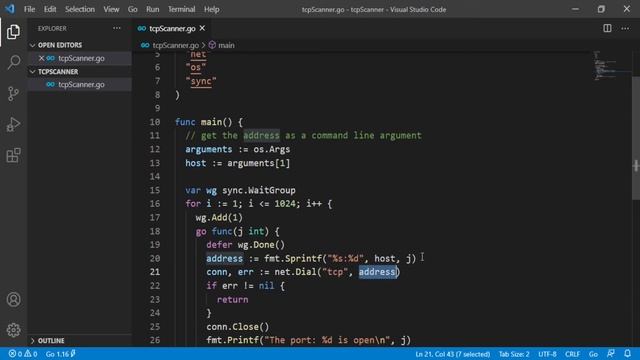Open the Source Control view
The width and height of the screenshot is (640, 360).
point(13,93)
